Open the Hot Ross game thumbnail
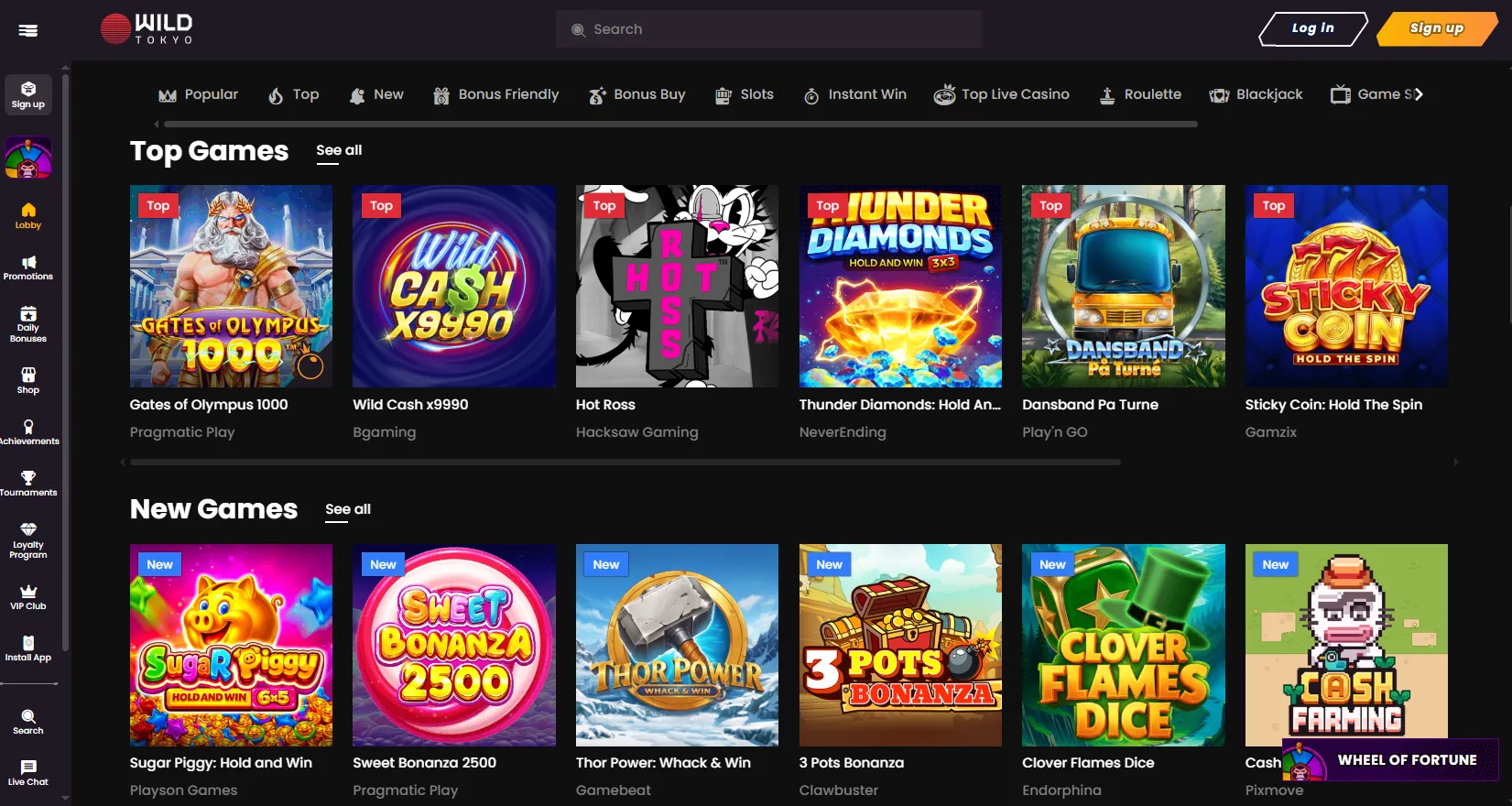Viewport: 1512px width, 806px height. pyautogui.click(x=677, y=286)
